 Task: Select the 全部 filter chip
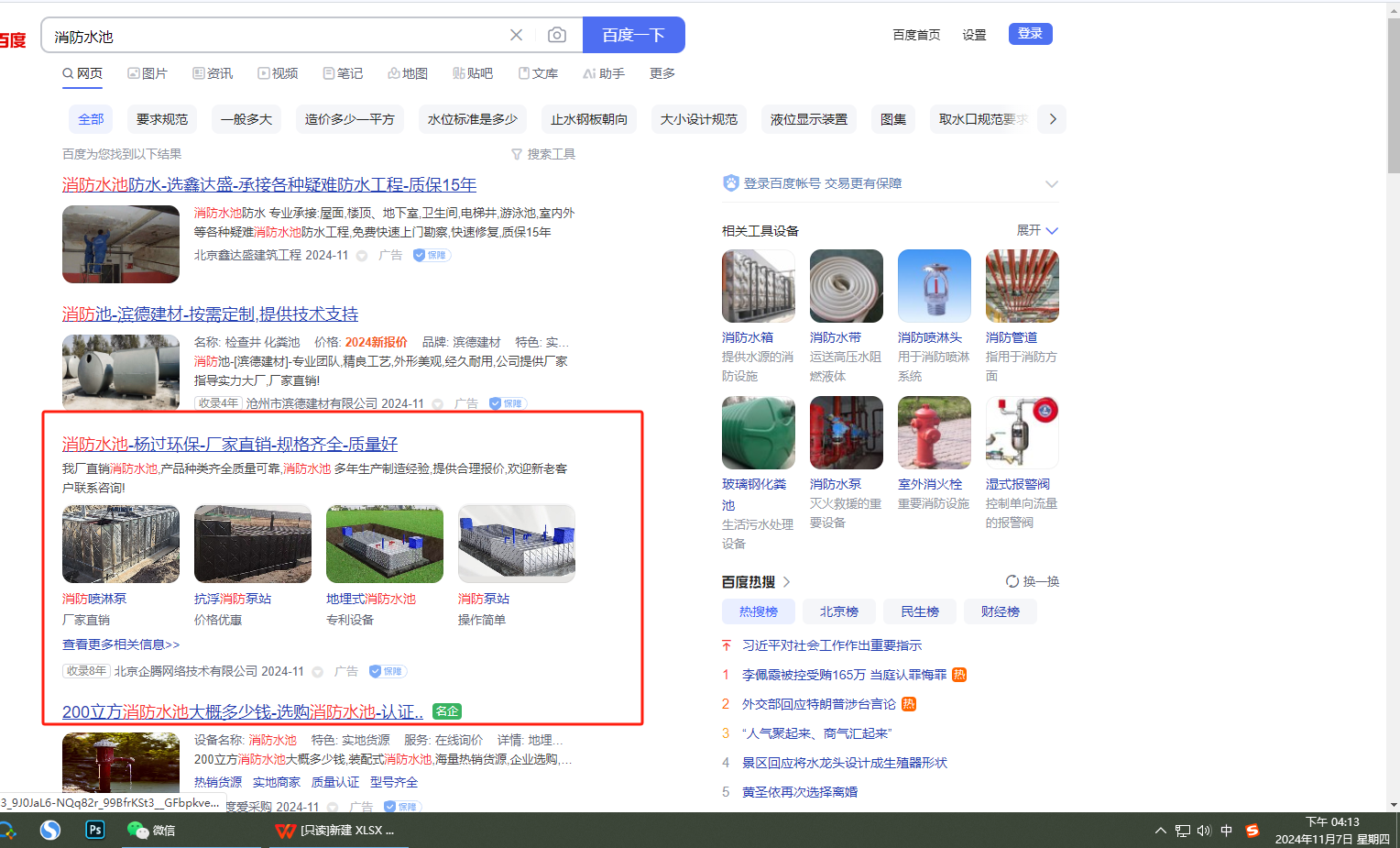pos(91,119)
